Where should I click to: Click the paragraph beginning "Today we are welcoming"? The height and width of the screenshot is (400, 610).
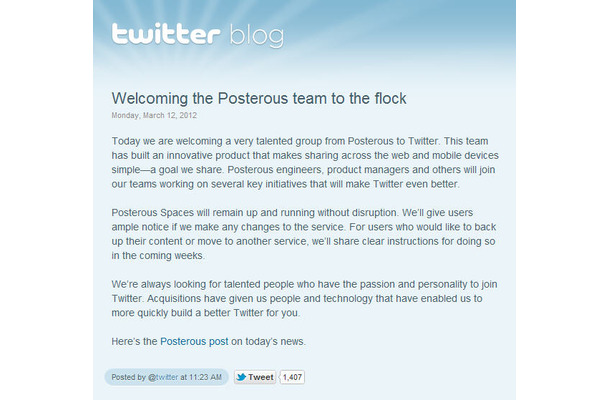[305, 163]
